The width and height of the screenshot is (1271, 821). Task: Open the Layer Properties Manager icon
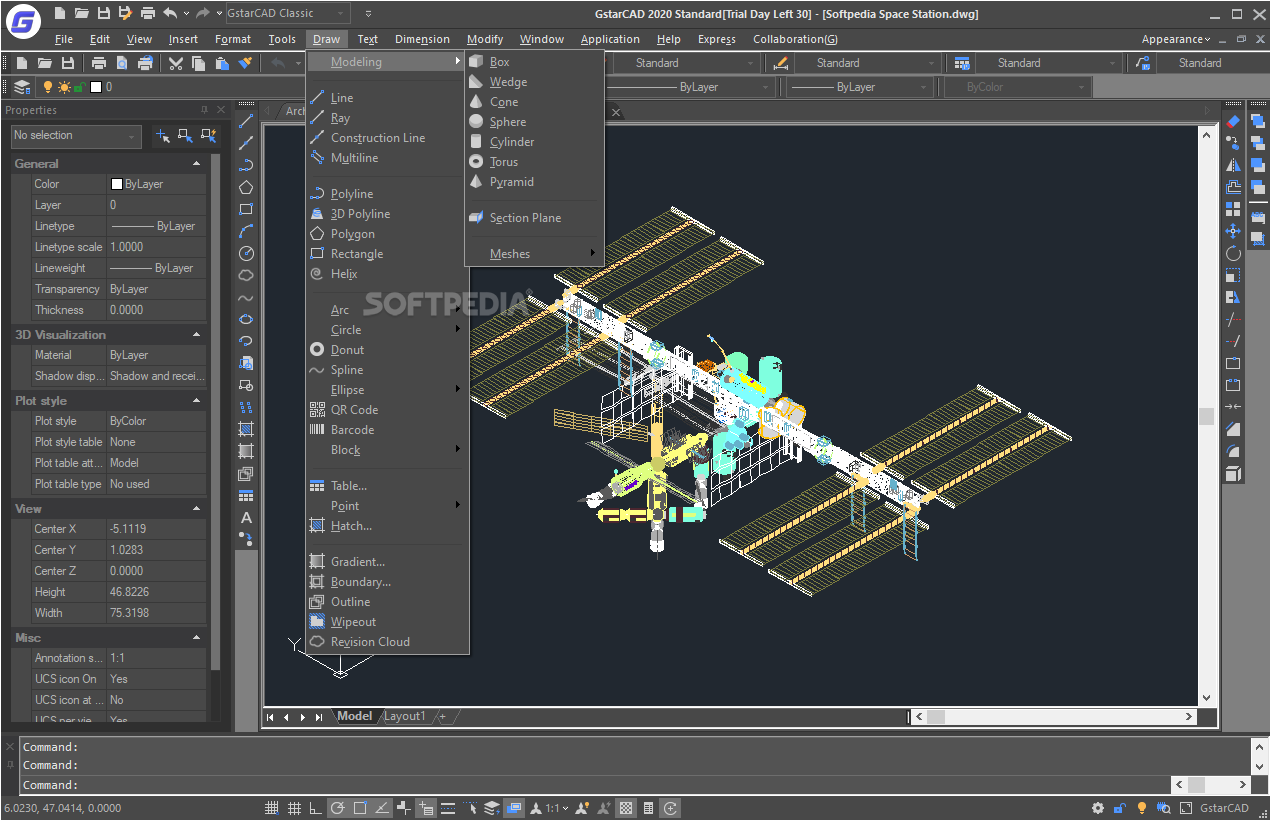click(22, 87)
